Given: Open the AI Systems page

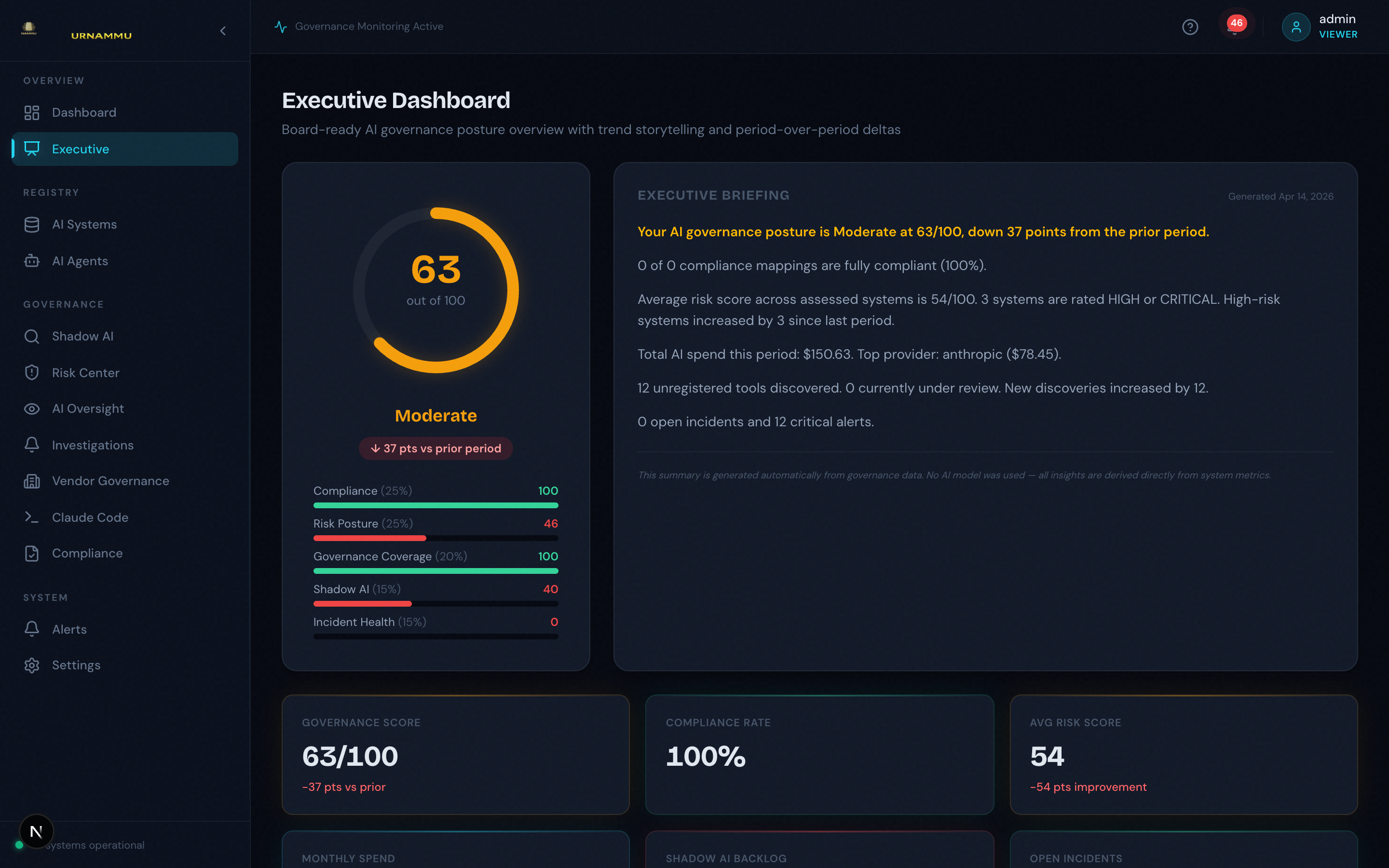Looking at the screenshot, I should pyautogui.click(x=84, y=224).
